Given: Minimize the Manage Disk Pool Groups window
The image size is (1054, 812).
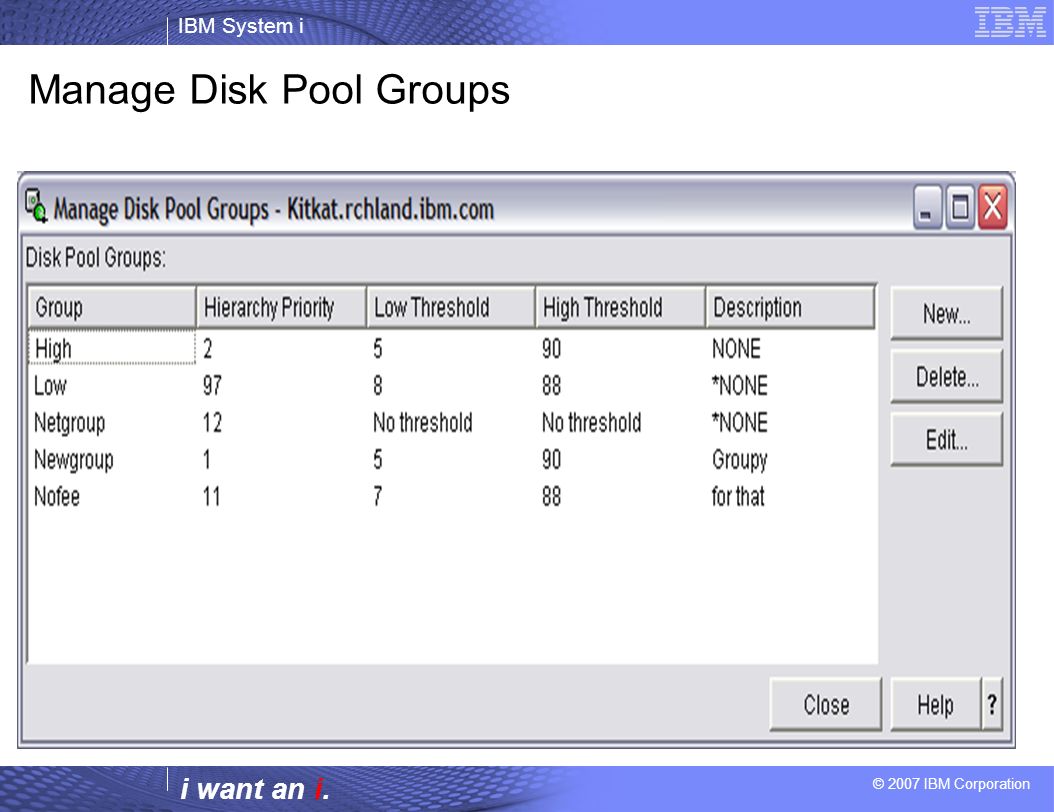Looking at the screenshot, I should (x=926, y=208).
